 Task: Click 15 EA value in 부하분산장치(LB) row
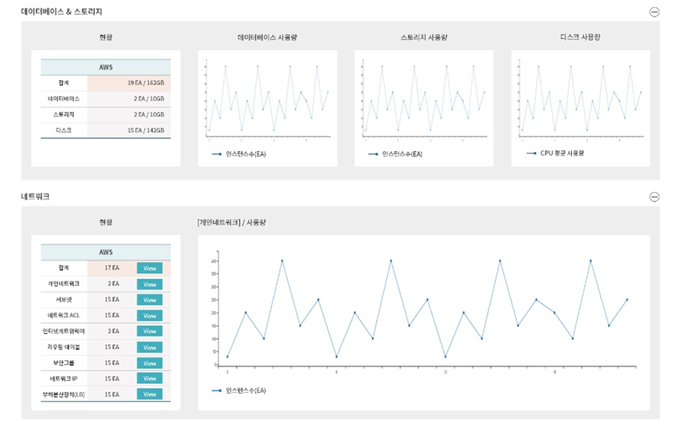112,394
